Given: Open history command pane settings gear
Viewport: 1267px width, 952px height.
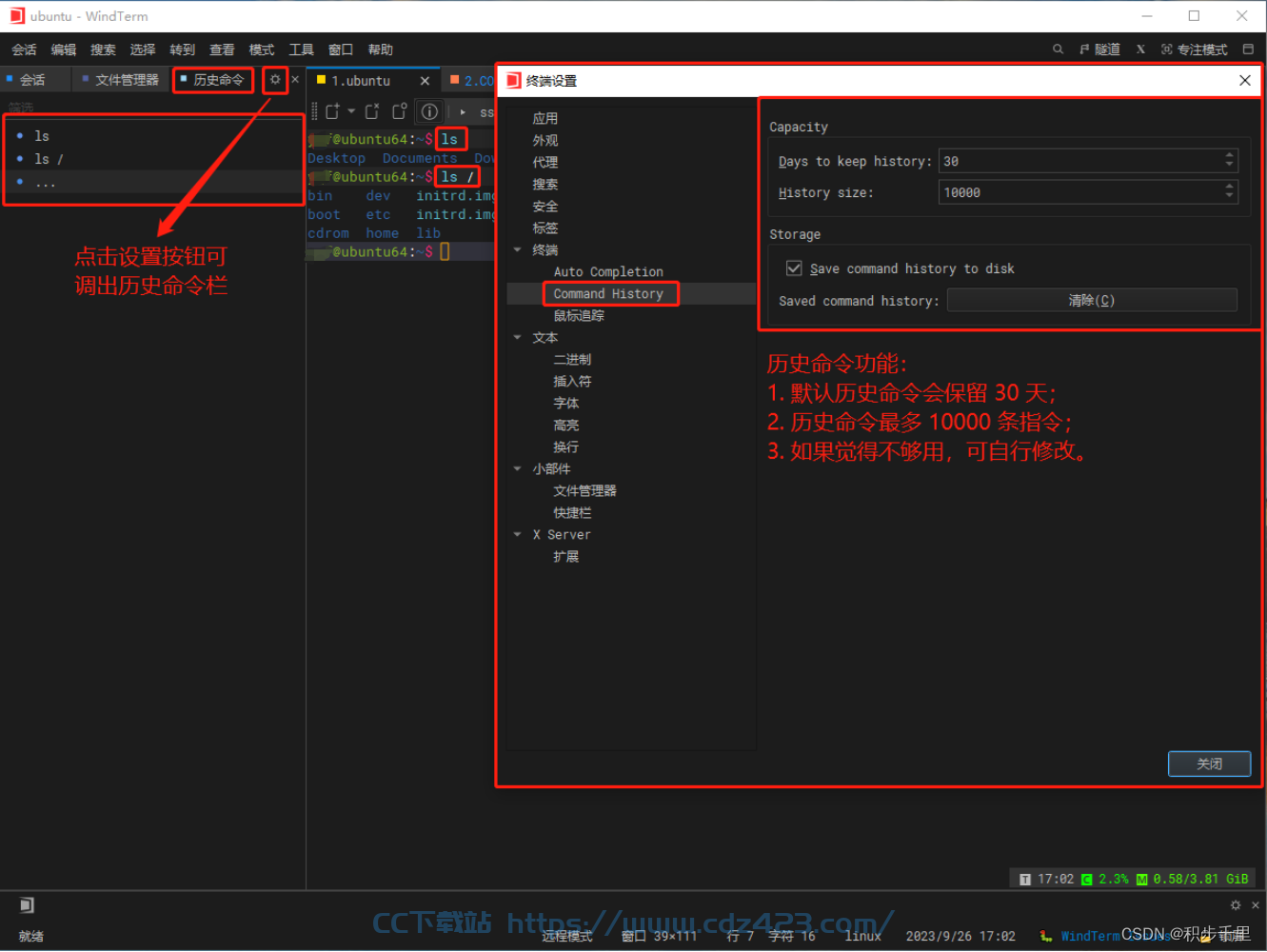Looking at the screenshot, I should point(275,80).
